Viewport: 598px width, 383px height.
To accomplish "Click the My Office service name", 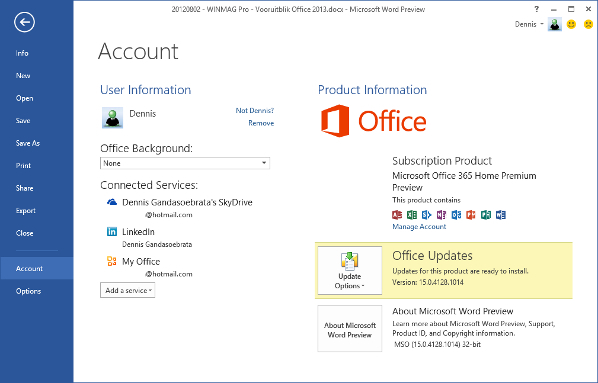I will (141, 261).
